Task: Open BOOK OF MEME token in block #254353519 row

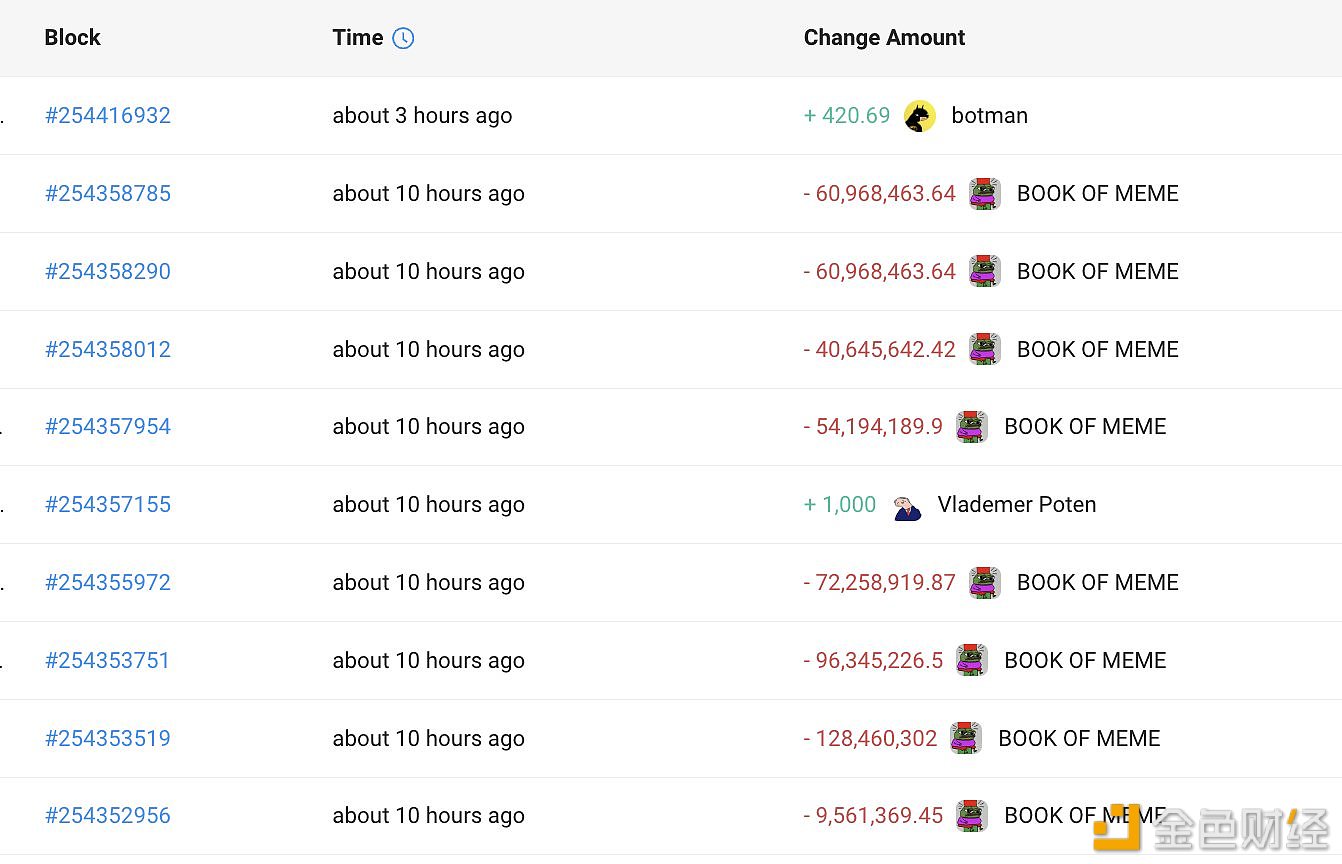Action: tap(1079, 739)
